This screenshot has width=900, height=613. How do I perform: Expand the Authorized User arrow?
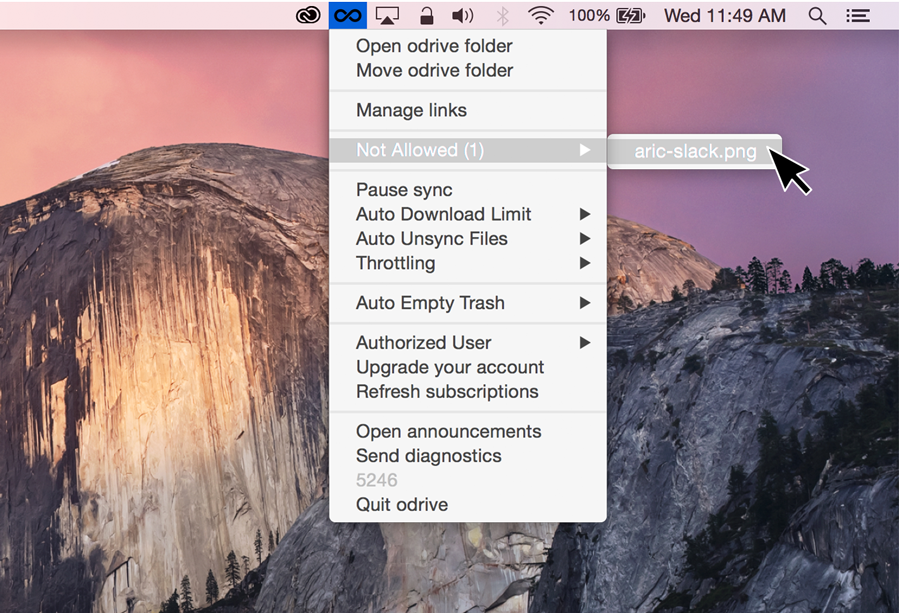pos(585,343)
